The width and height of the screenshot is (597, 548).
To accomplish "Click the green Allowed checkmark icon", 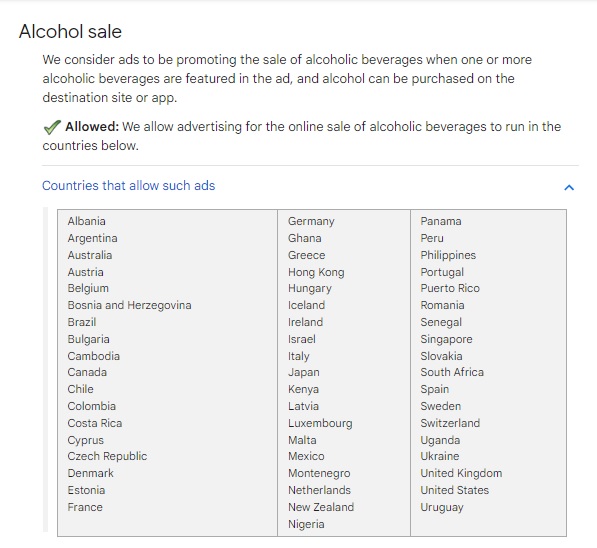I will (52, 127).
